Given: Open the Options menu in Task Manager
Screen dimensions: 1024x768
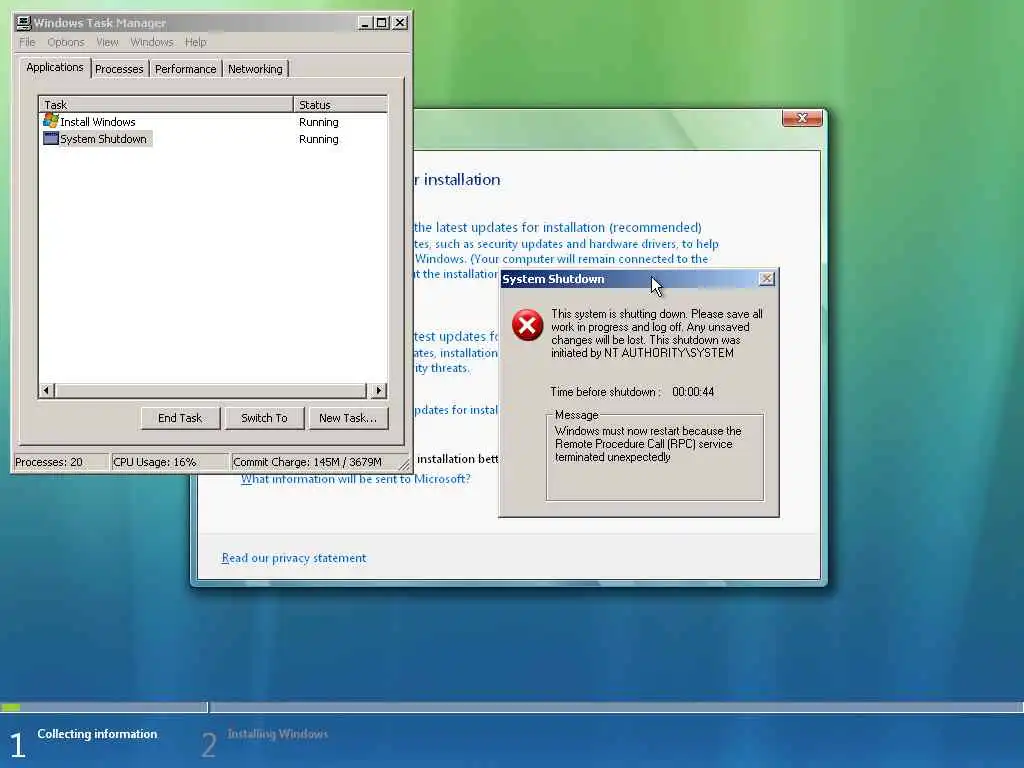Looking at the screenshot, I should pyautogui.click(x=65, y=42).
